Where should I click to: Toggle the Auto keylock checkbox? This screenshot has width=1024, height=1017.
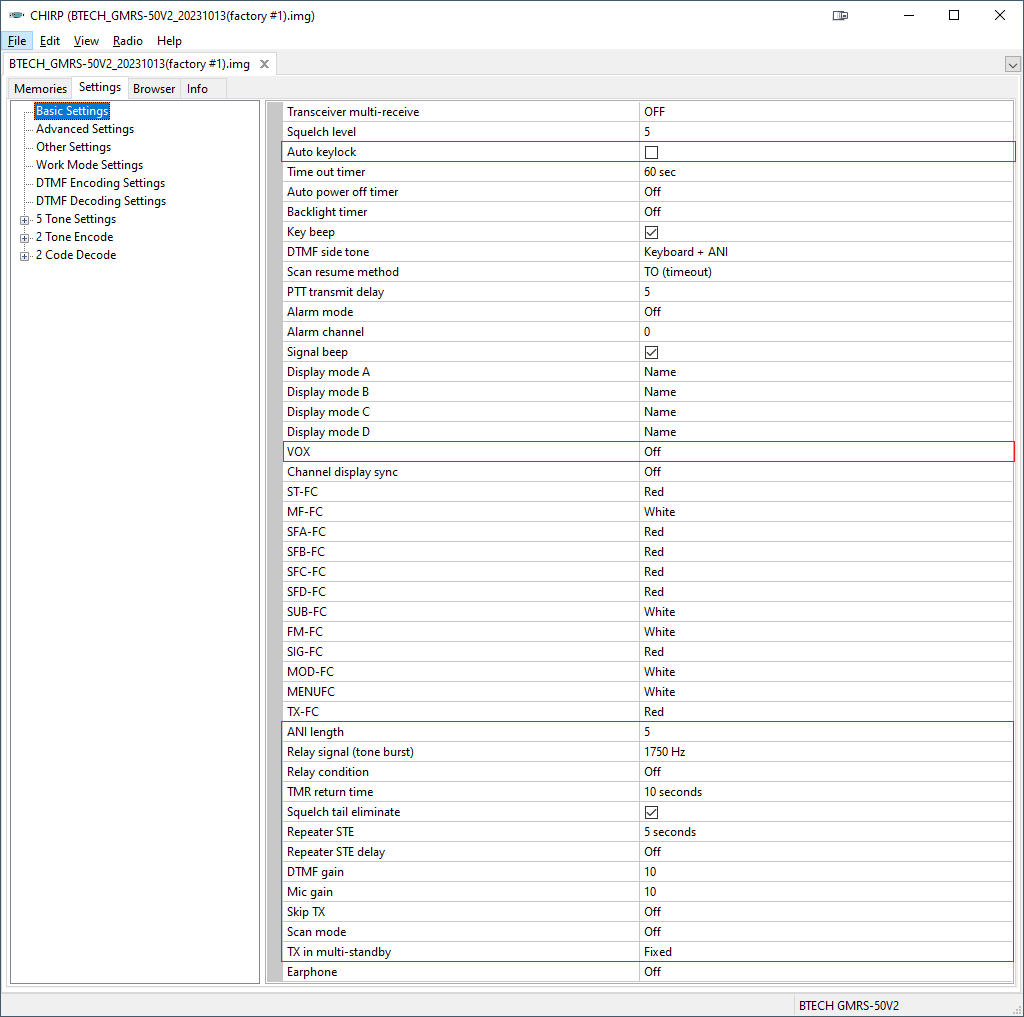tap(651, 152)
